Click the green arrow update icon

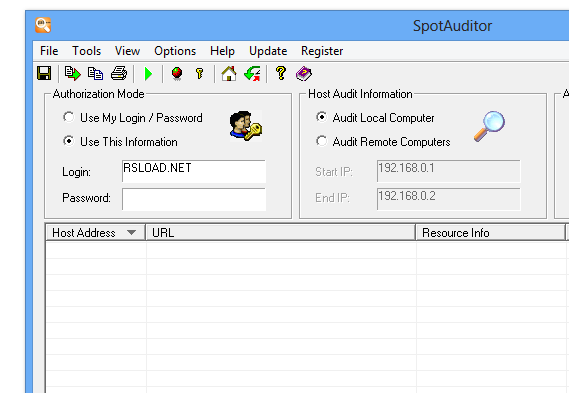tap(252, 74)
